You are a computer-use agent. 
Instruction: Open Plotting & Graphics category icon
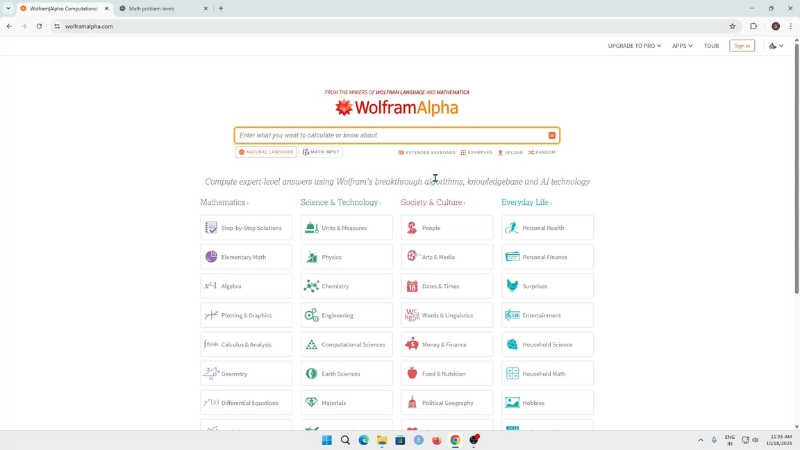click(211, 315)
